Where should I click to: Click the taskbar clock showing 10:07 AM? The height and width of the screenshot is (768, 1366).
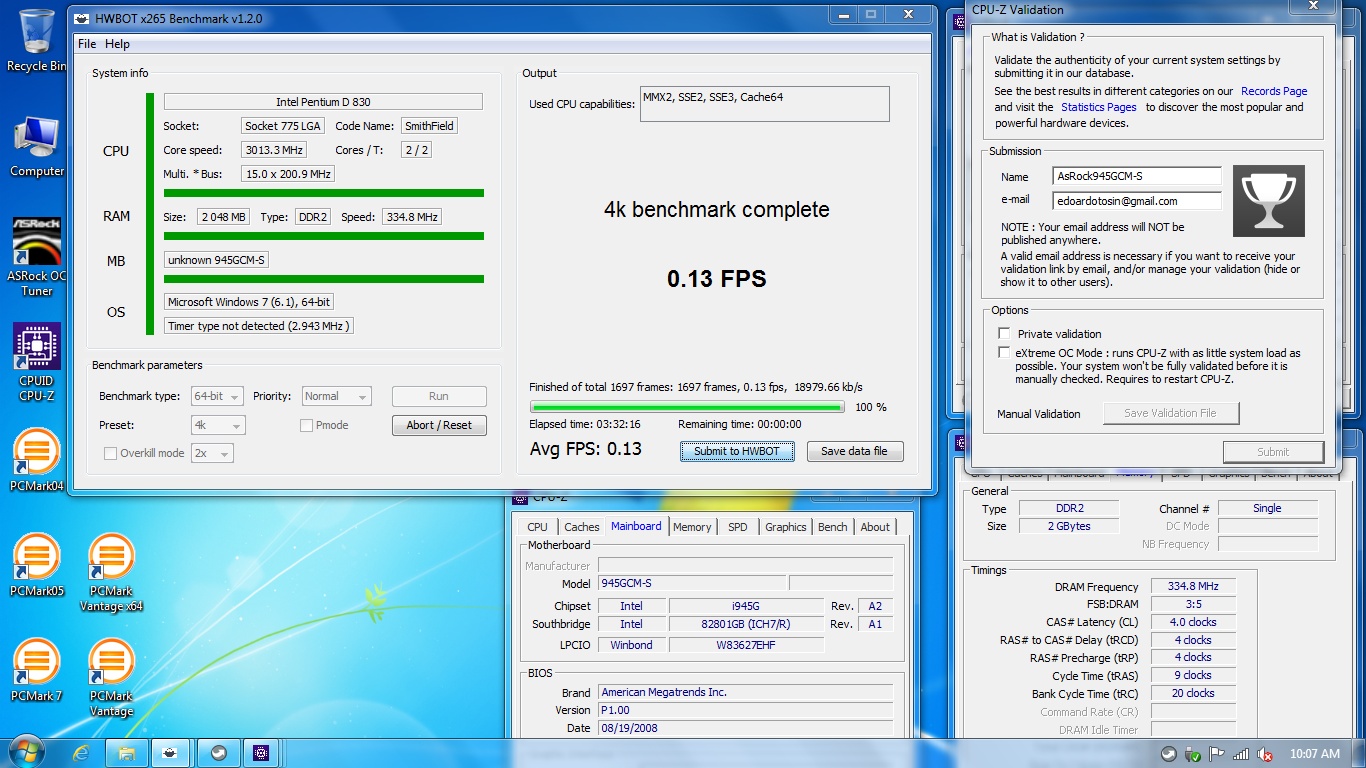tap(1315, 754)
